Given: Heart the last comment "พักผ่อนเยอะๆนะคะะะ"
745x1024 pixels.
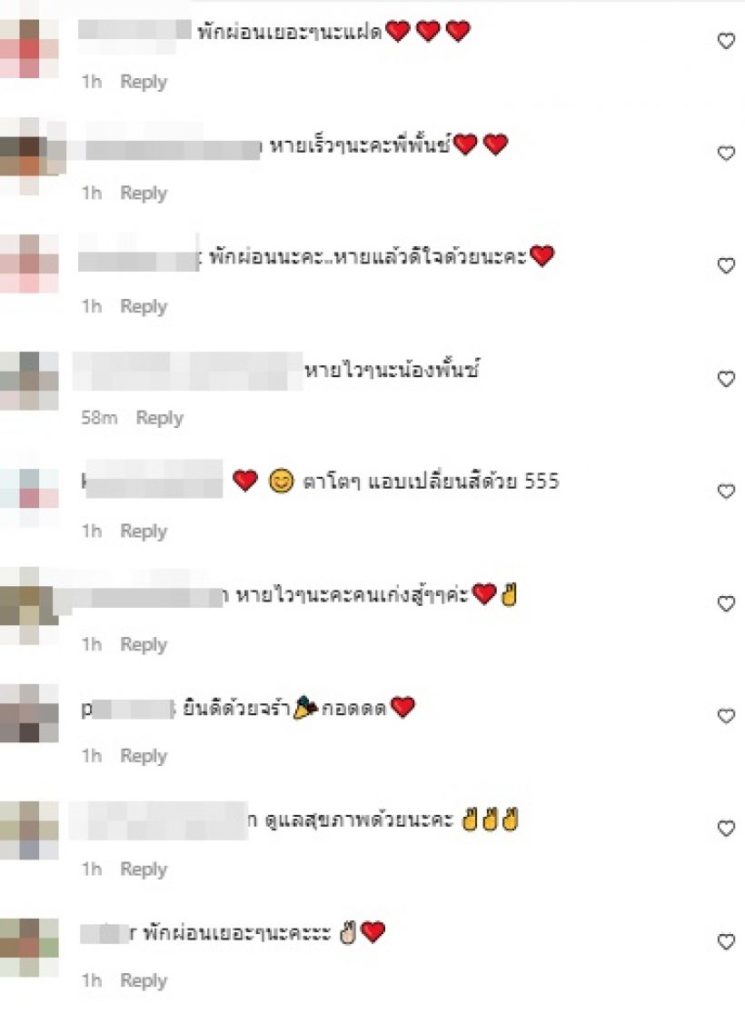Looking at the screenshot, I should click(x=726, y=941).
